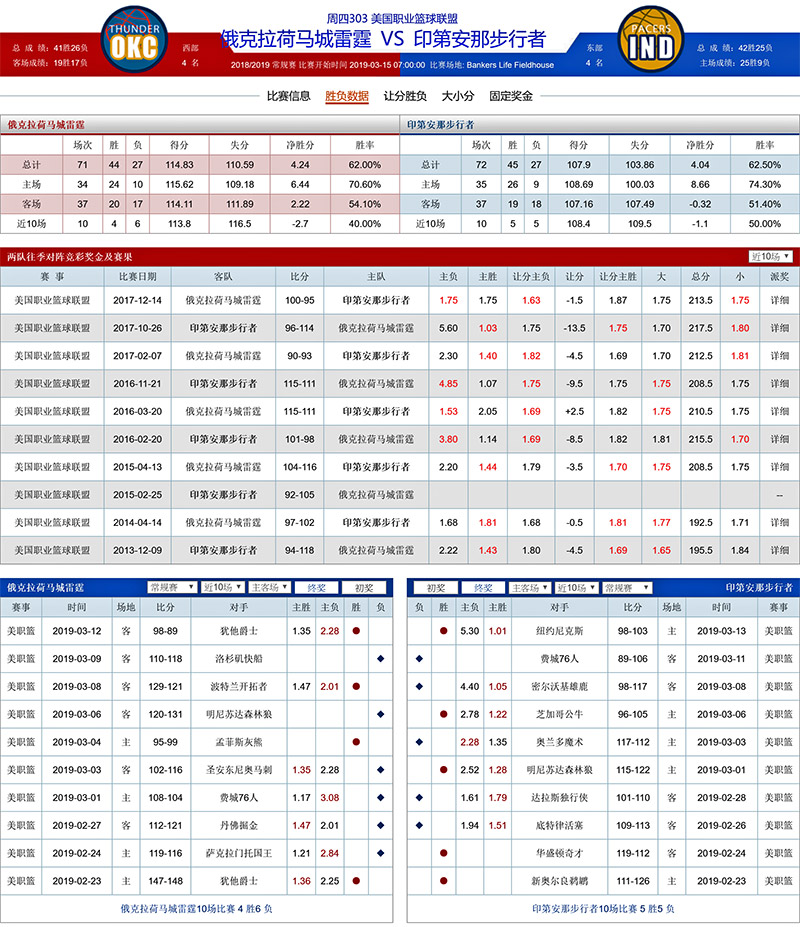
Task: Click blue loss diamond in Thunder 2019-03-09 row
Action: tap(380, 659)
